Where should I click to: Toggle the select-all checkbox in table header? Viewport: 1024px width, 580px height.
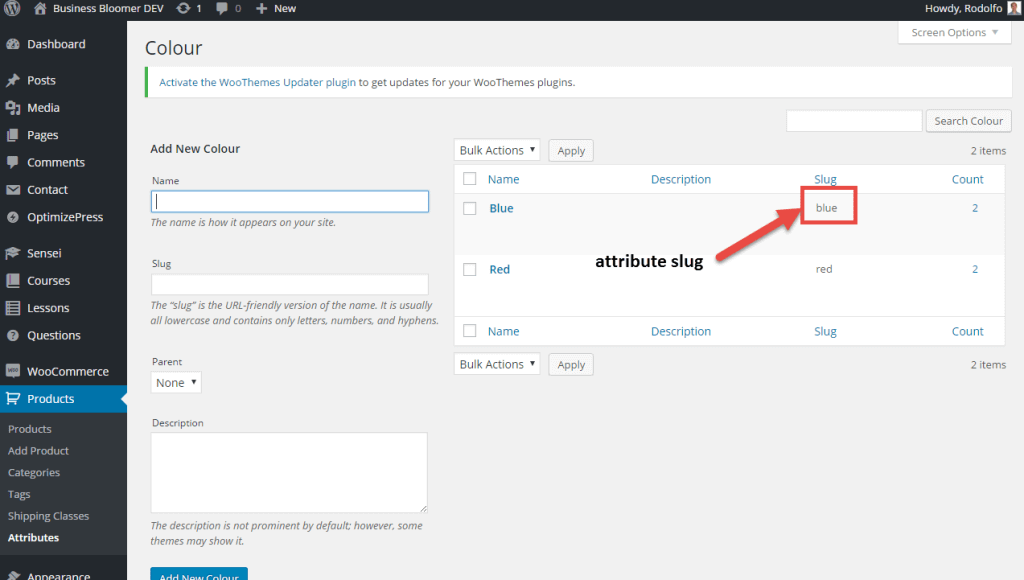[469, 180]
